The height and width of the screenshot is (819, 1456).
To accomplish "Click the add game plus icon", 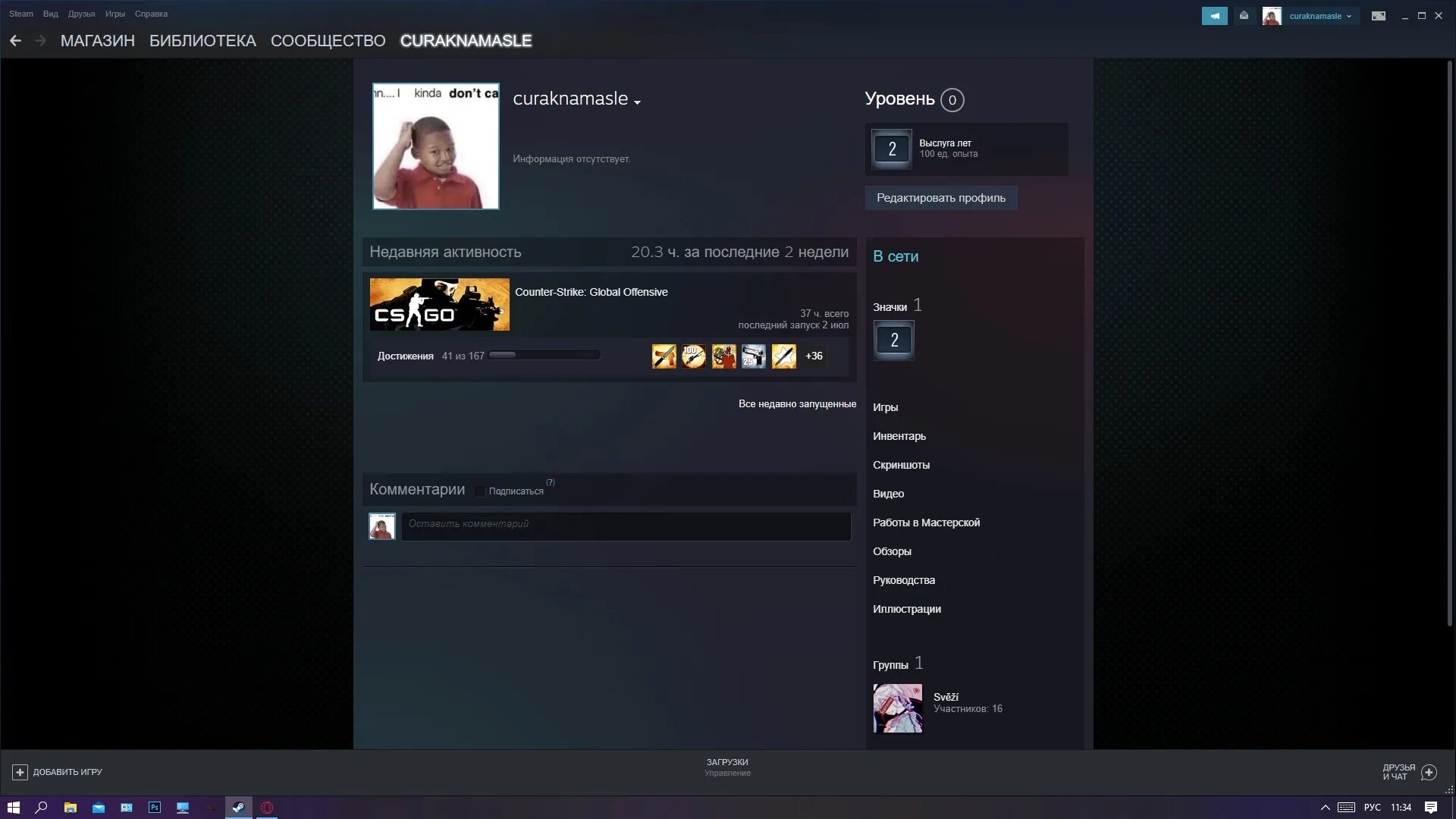I will pyautogui.click(x=20, y=772).
